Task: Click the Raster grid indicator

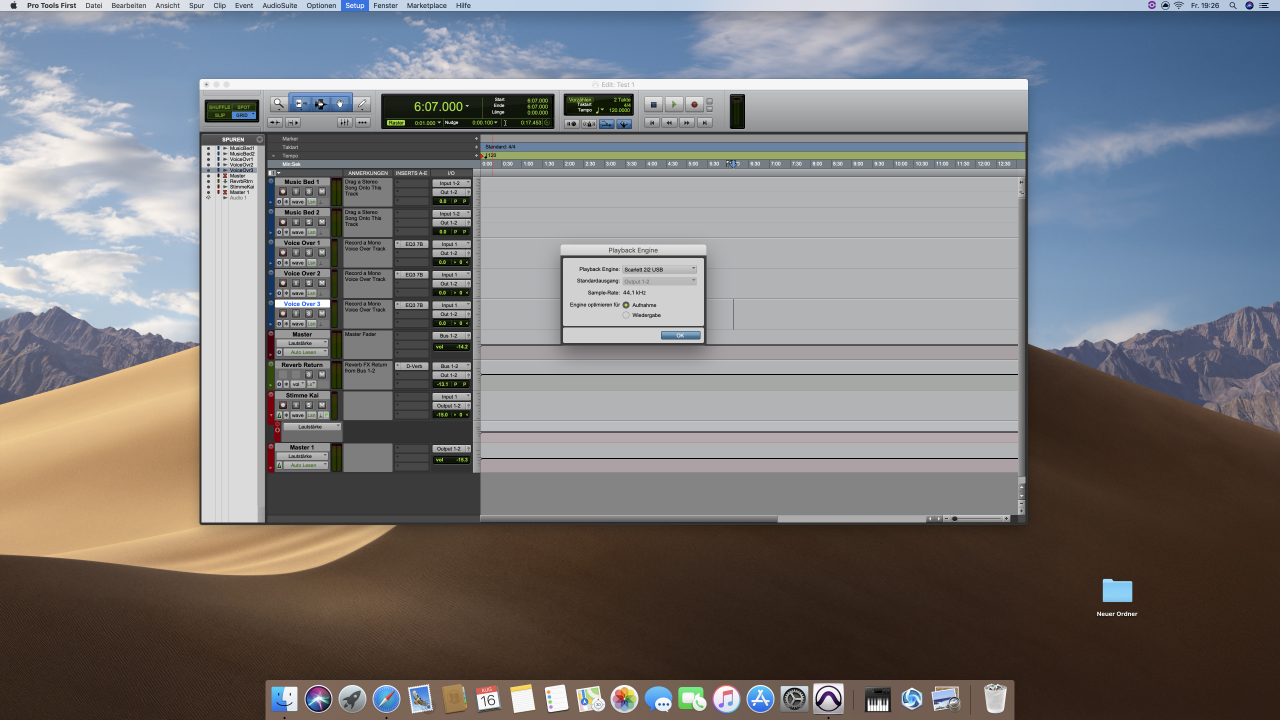Action: coord(396,122)
